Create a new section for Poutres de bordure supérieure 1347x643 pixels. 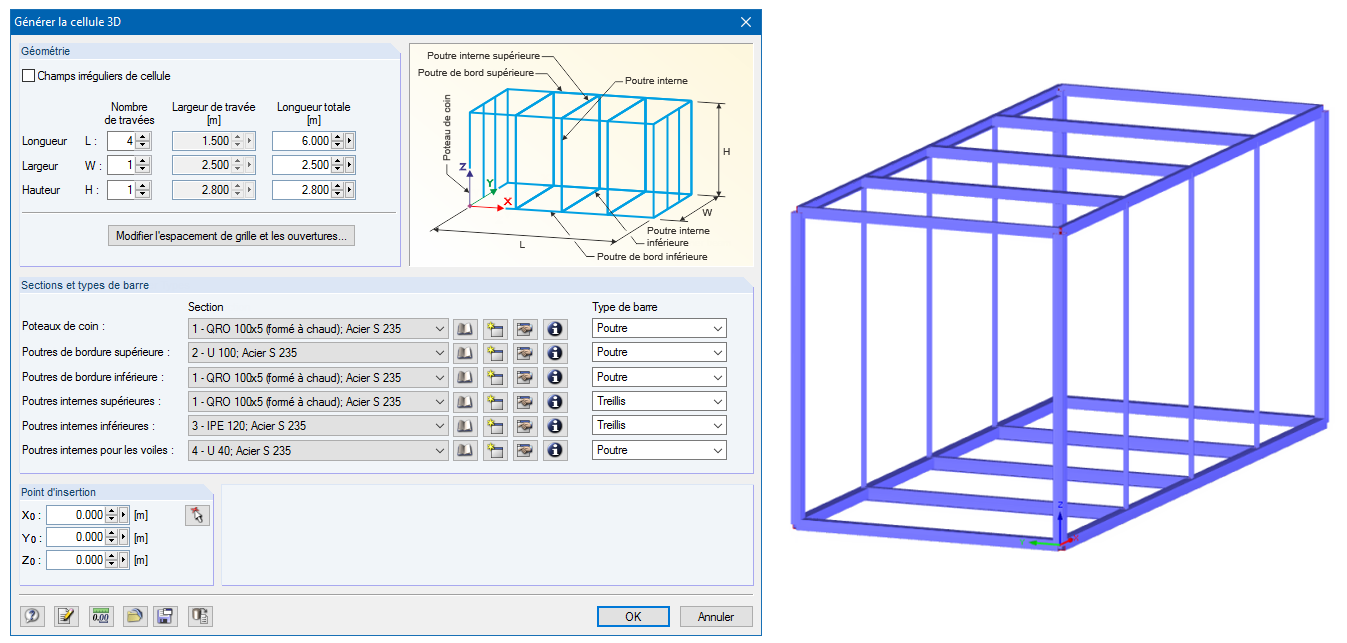[x=495, y=353]
